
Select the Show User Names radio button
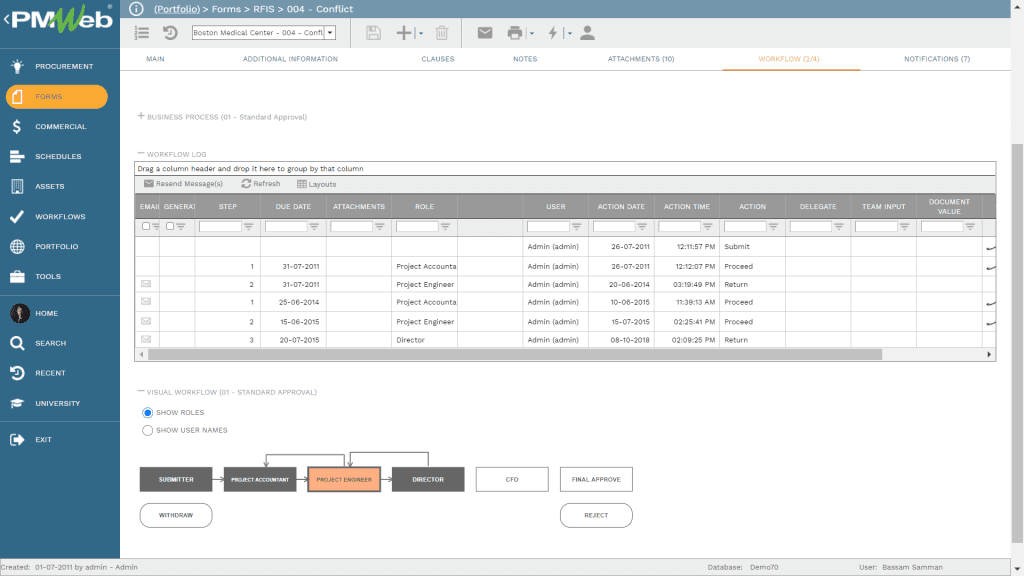[x=148, y=430]
